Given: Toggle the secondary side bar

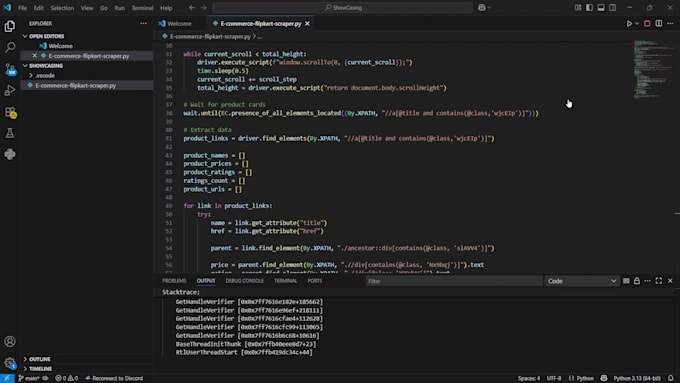Looking at the screenshot, I should [x=612, y=7].
